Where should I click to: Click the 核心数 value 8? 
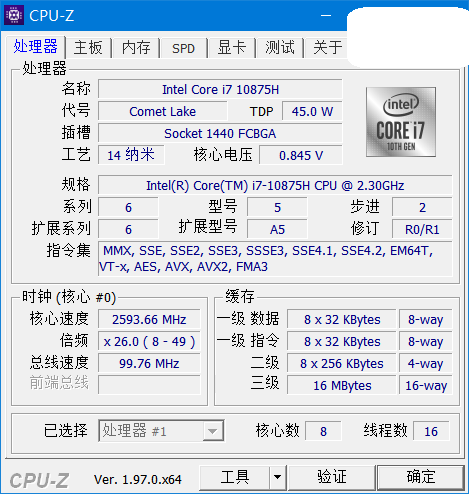coord(323,431)
